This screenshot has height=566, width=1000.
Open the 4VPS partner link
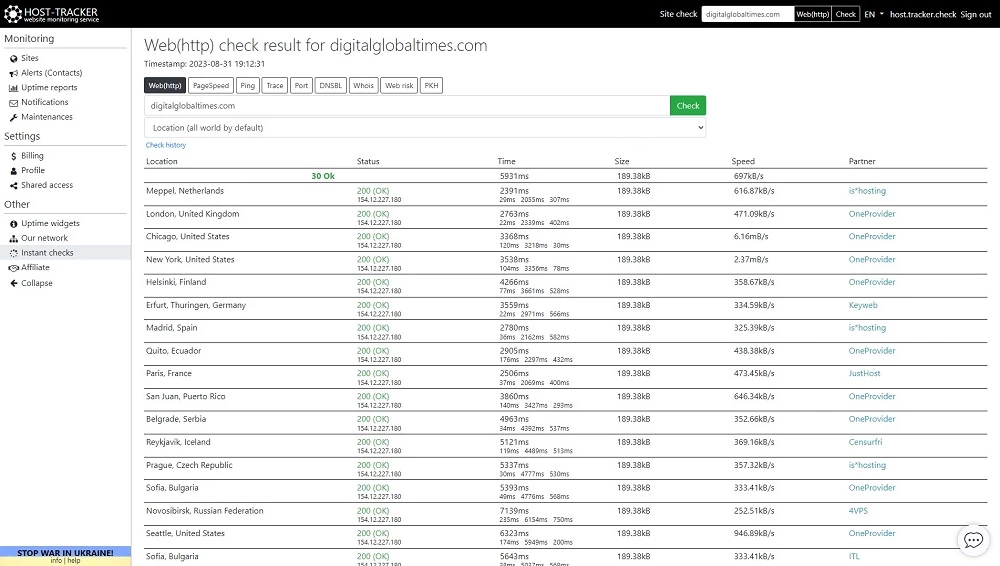[x=858, y=511]
